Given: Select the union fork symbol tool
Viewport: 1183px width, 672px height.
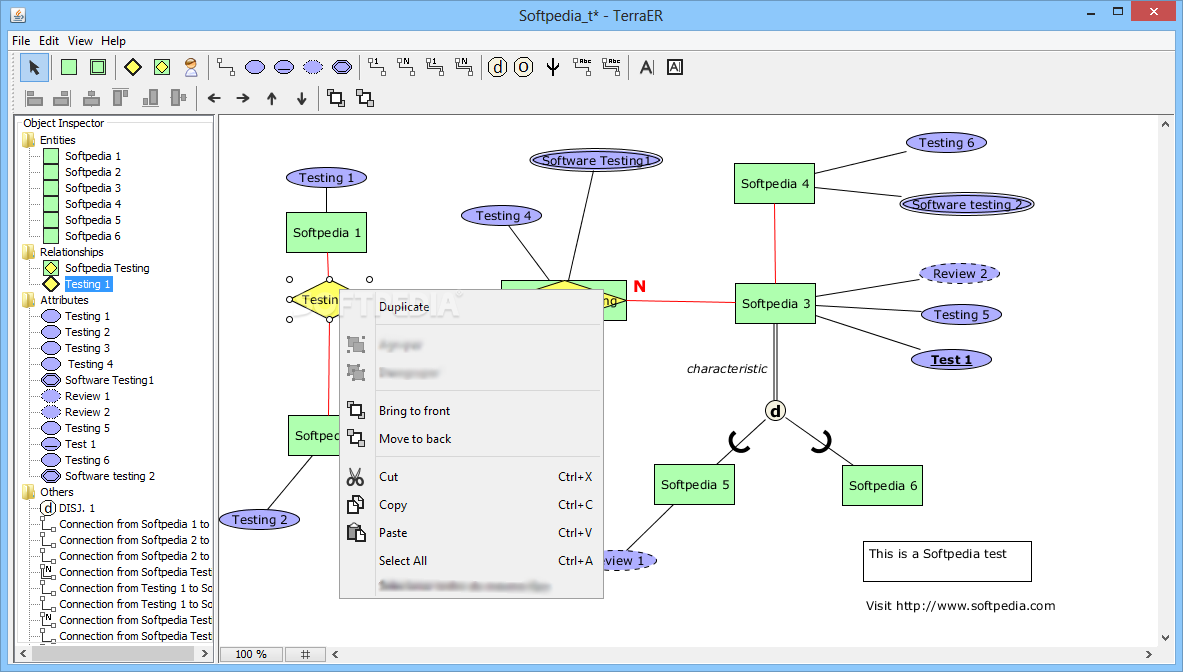Looking at the screenshot, I should [x=553, y=67].
